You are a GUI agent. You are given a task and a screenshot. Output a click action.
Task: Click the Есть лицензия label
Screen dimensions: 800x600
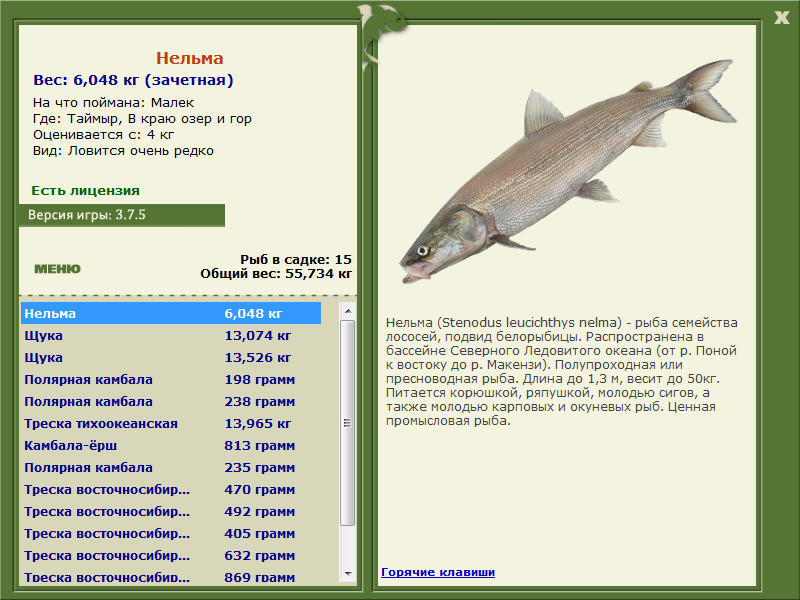click(85, 190)
